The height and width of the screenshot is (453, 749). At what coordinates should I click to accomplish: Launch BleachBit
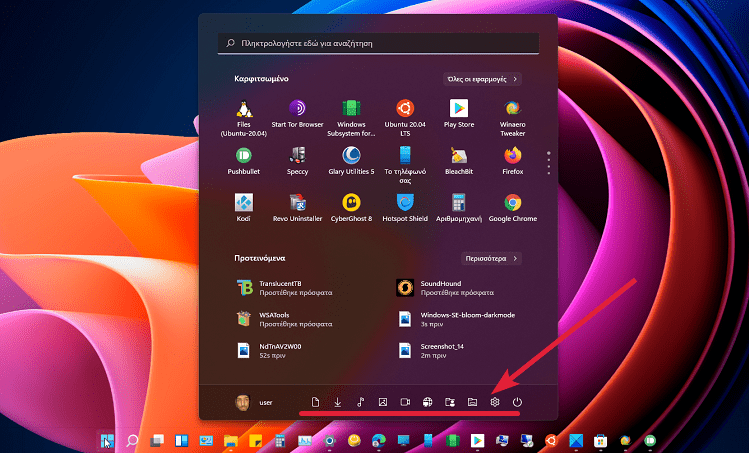[x=459, y=161]
